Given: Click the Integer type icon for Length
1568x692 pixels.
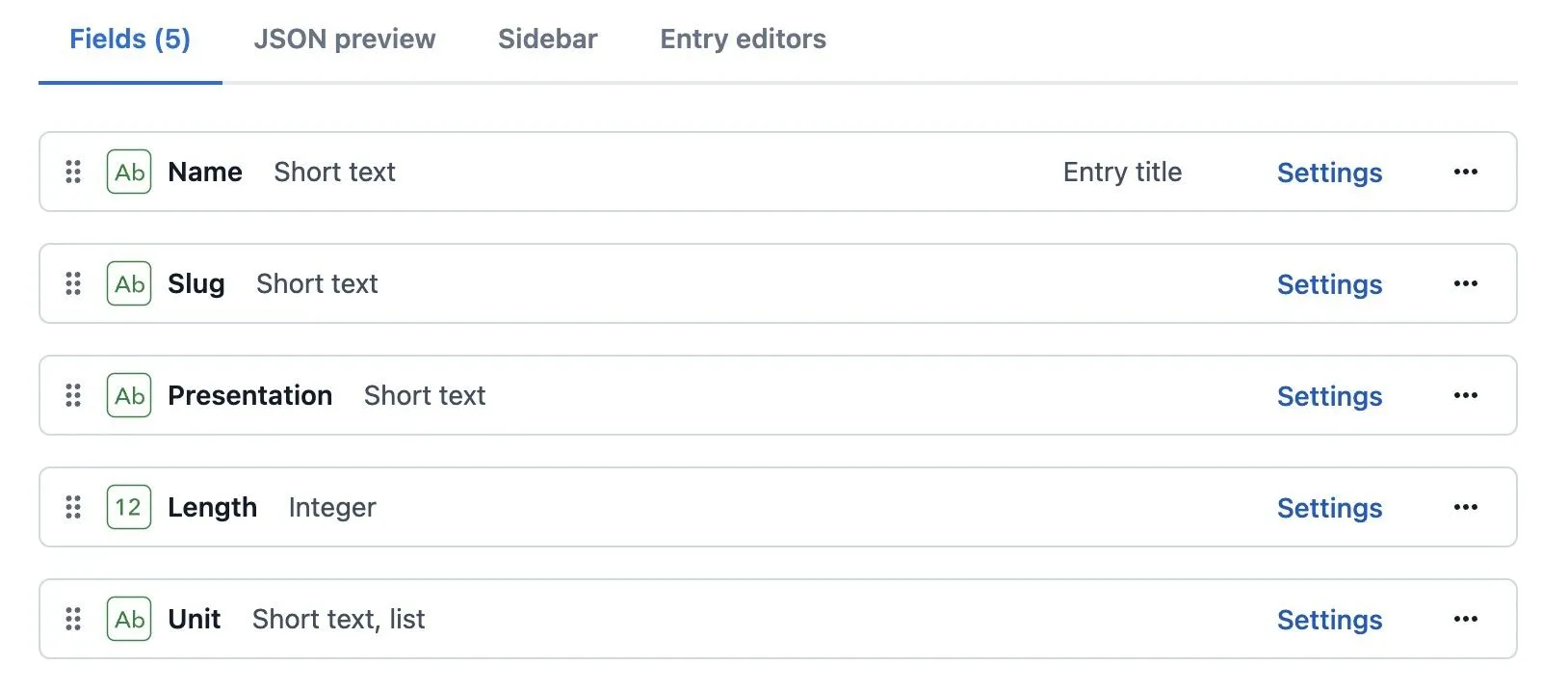Looking at the screenshot, I should coord(129,507).
